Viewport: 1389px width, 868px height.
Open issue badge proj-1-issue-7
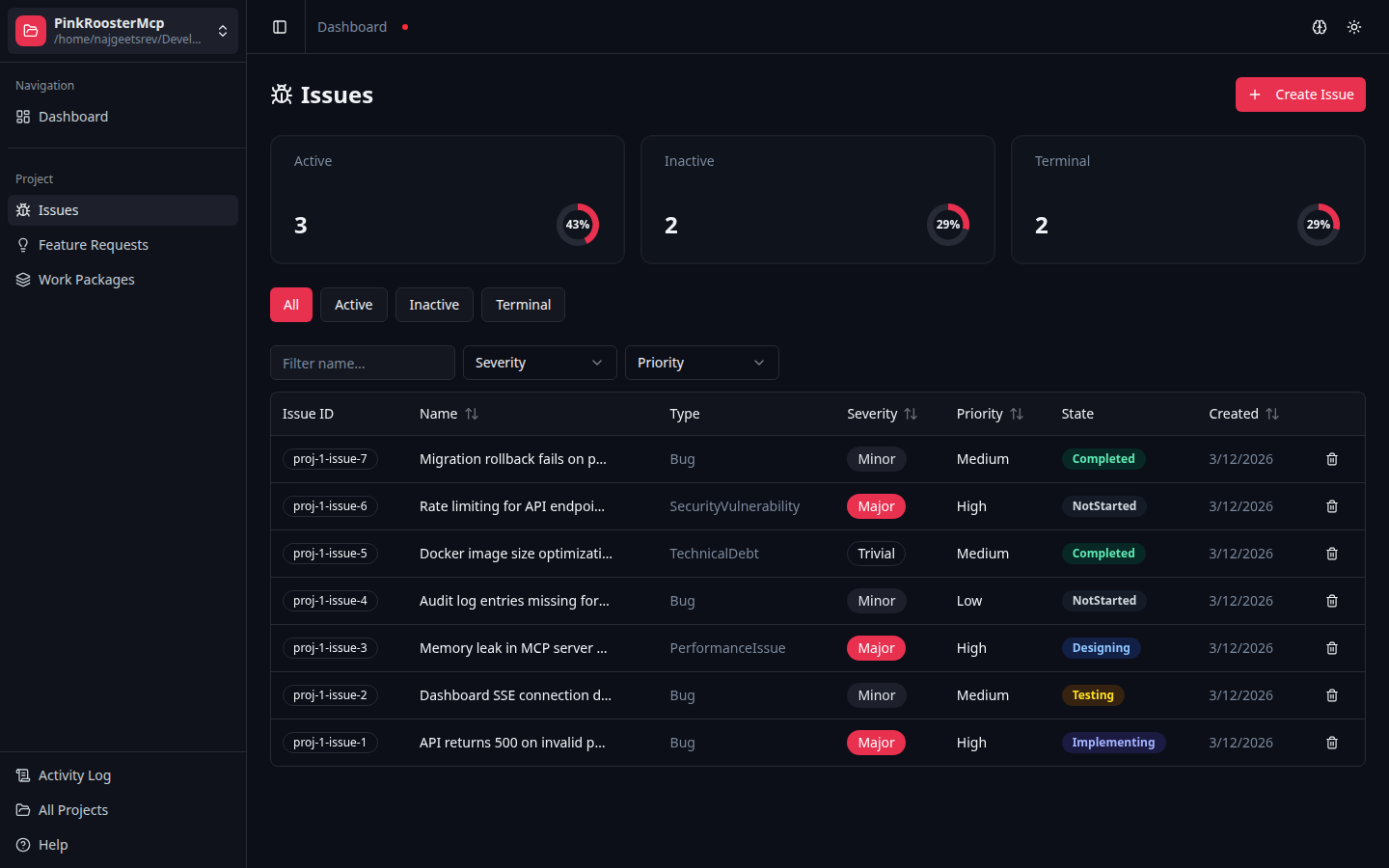(330, 459)
